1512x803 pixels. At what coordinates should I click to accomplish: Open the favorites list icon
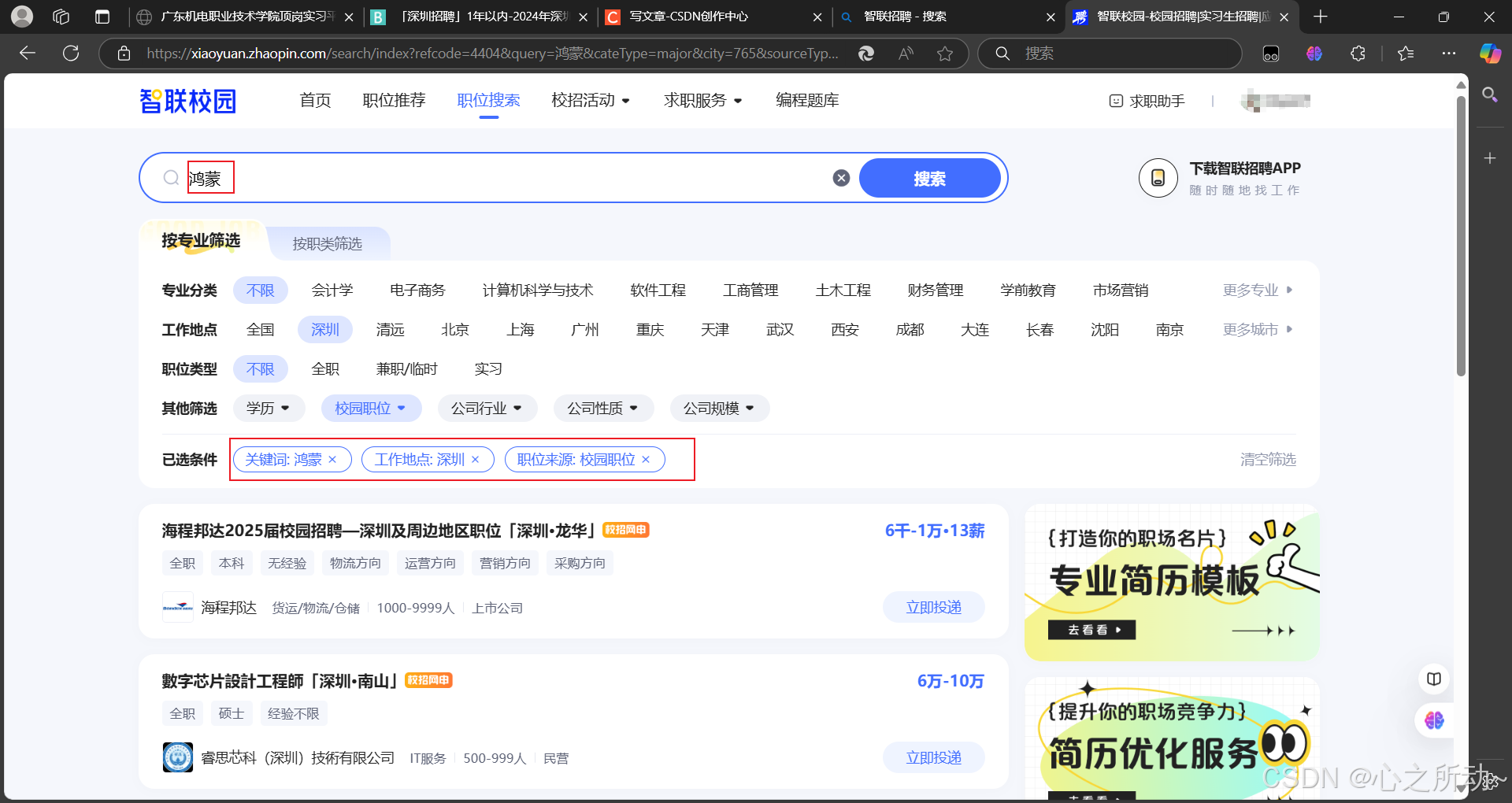tap(1406, 53)
